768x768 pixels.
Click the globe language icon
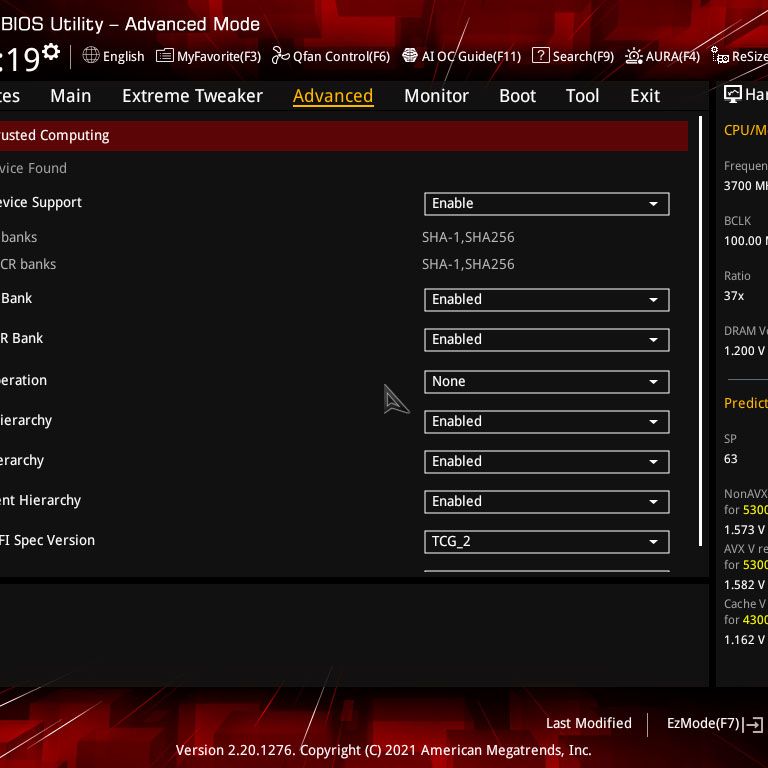click(x=91, y=55)
